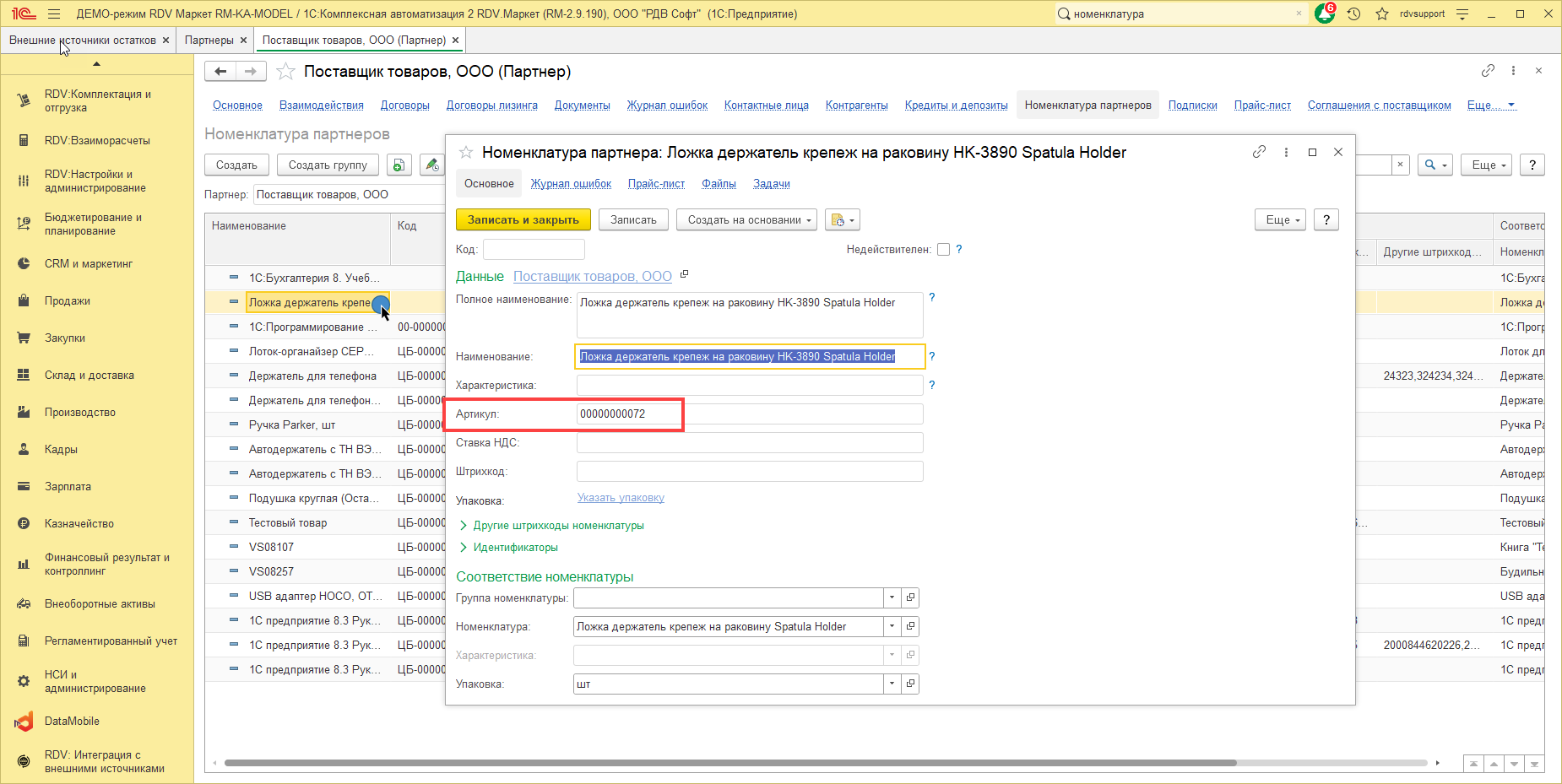Open the dialog's Еще menu
1562x784 pixels.
click(x=1281, y=220)
